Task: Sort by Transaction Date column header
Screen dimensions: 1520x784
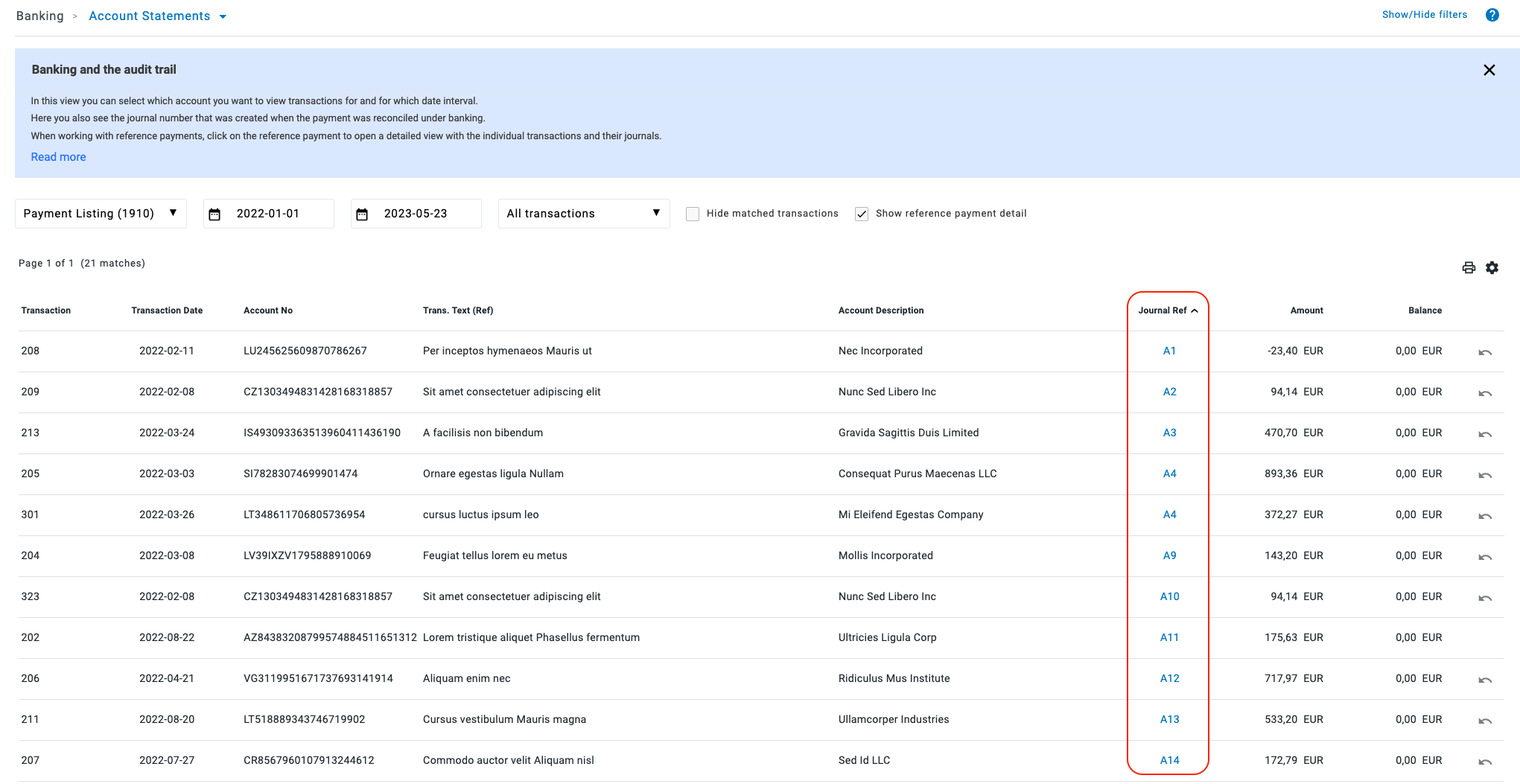Action: 167,310
